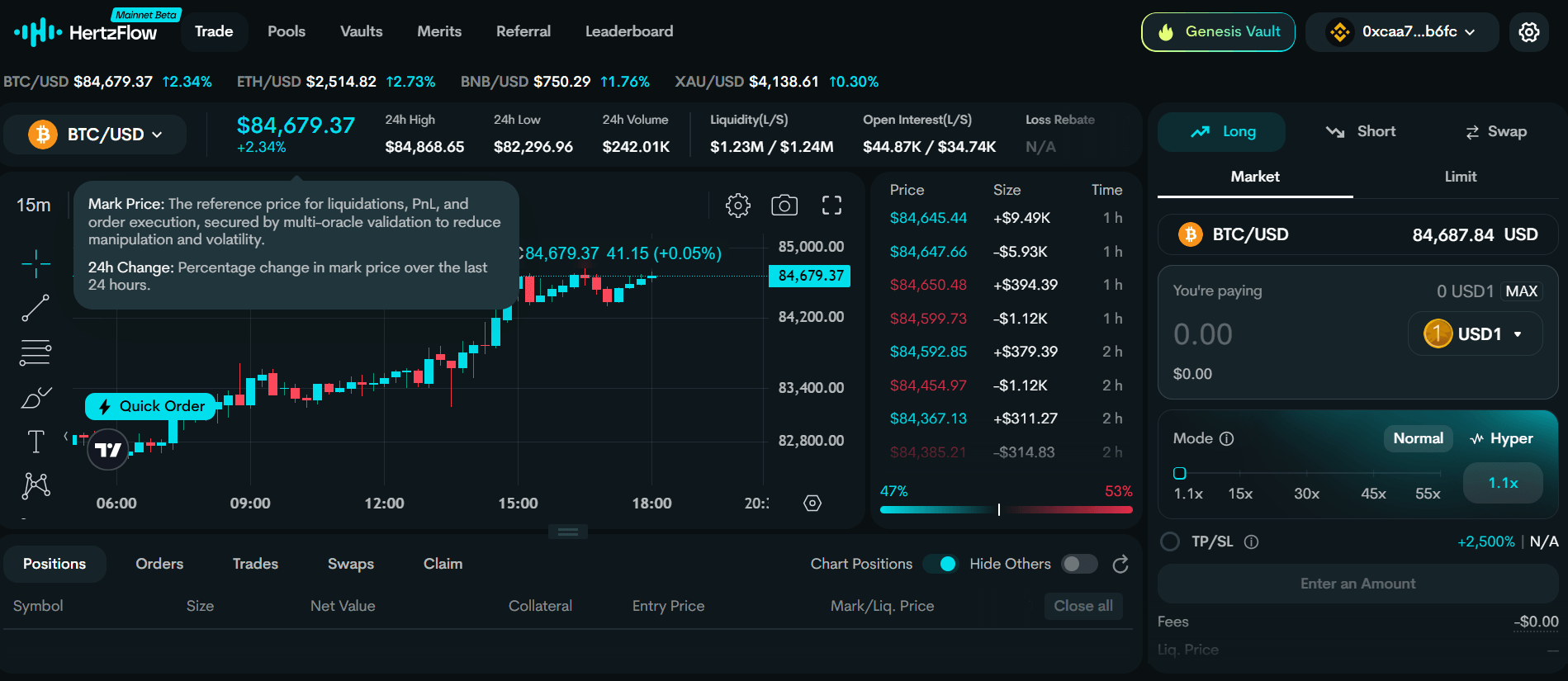Click the HertzFlow logo
The image size is (1568, 681).
(86, 32)
